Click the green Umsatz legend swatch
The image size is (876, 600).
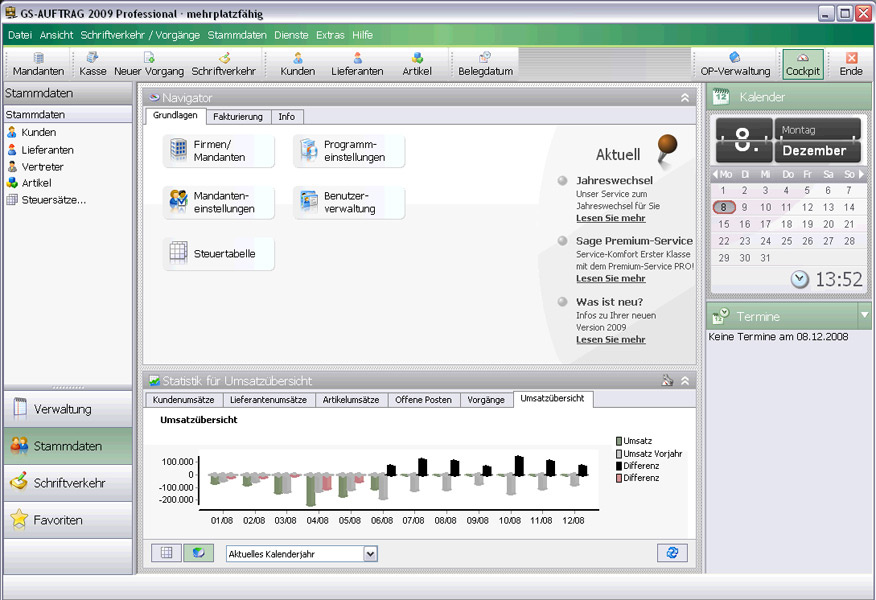[x=619, y=441]
